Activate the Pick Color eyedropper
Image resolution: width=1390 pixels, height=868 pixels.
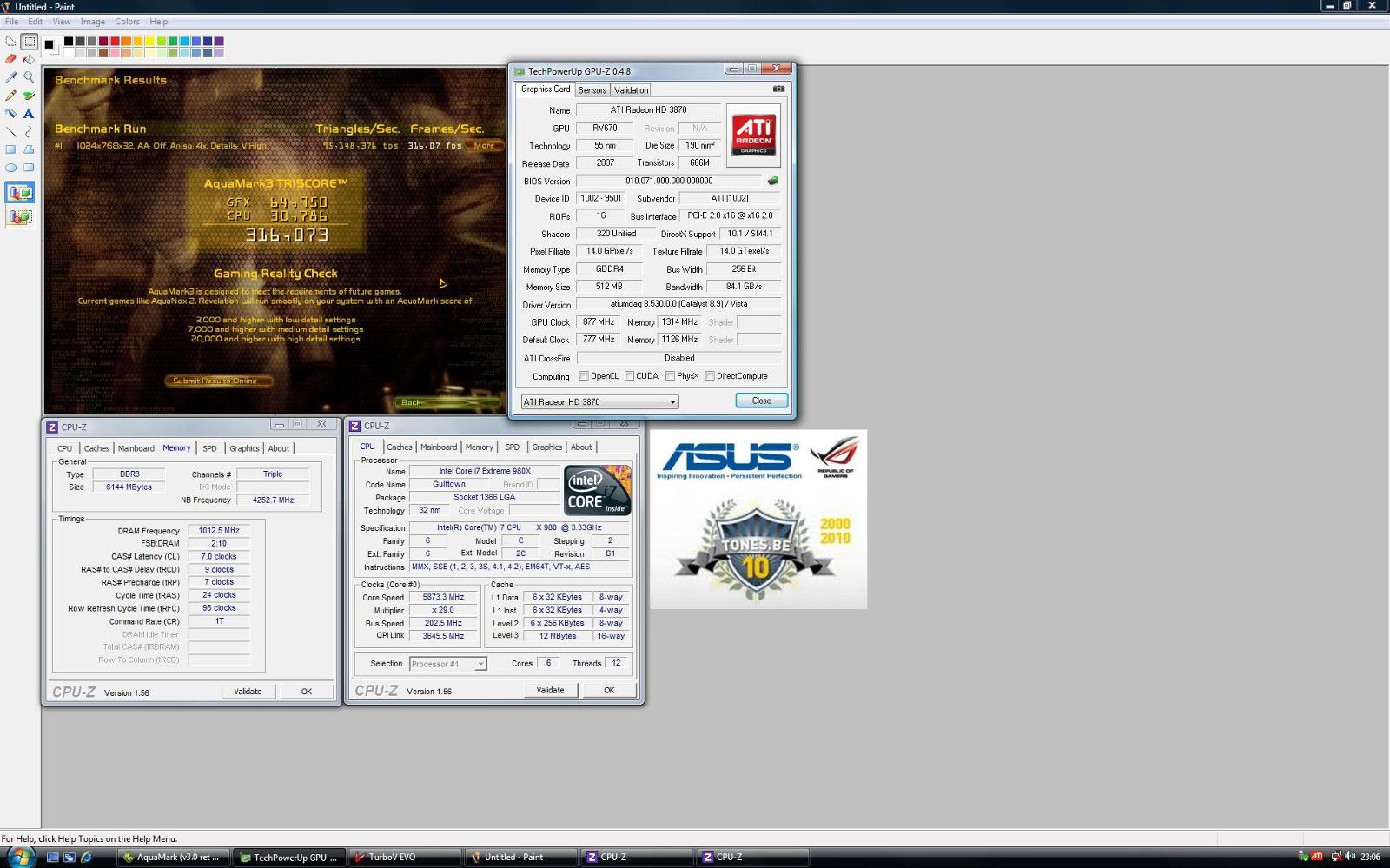coord(10,77)
